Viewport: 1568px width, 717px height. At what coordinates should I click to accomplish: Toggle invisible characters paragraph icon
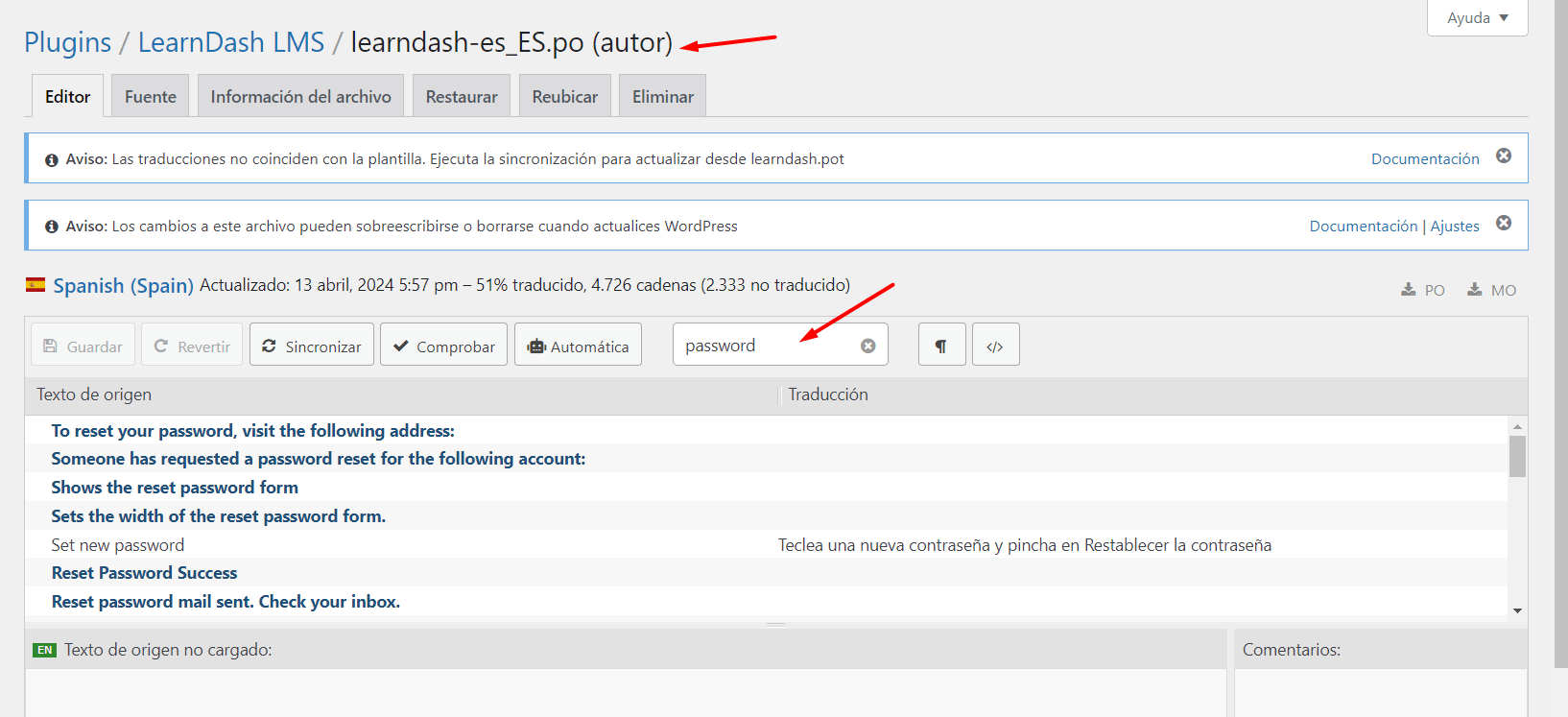click(941, 345)
